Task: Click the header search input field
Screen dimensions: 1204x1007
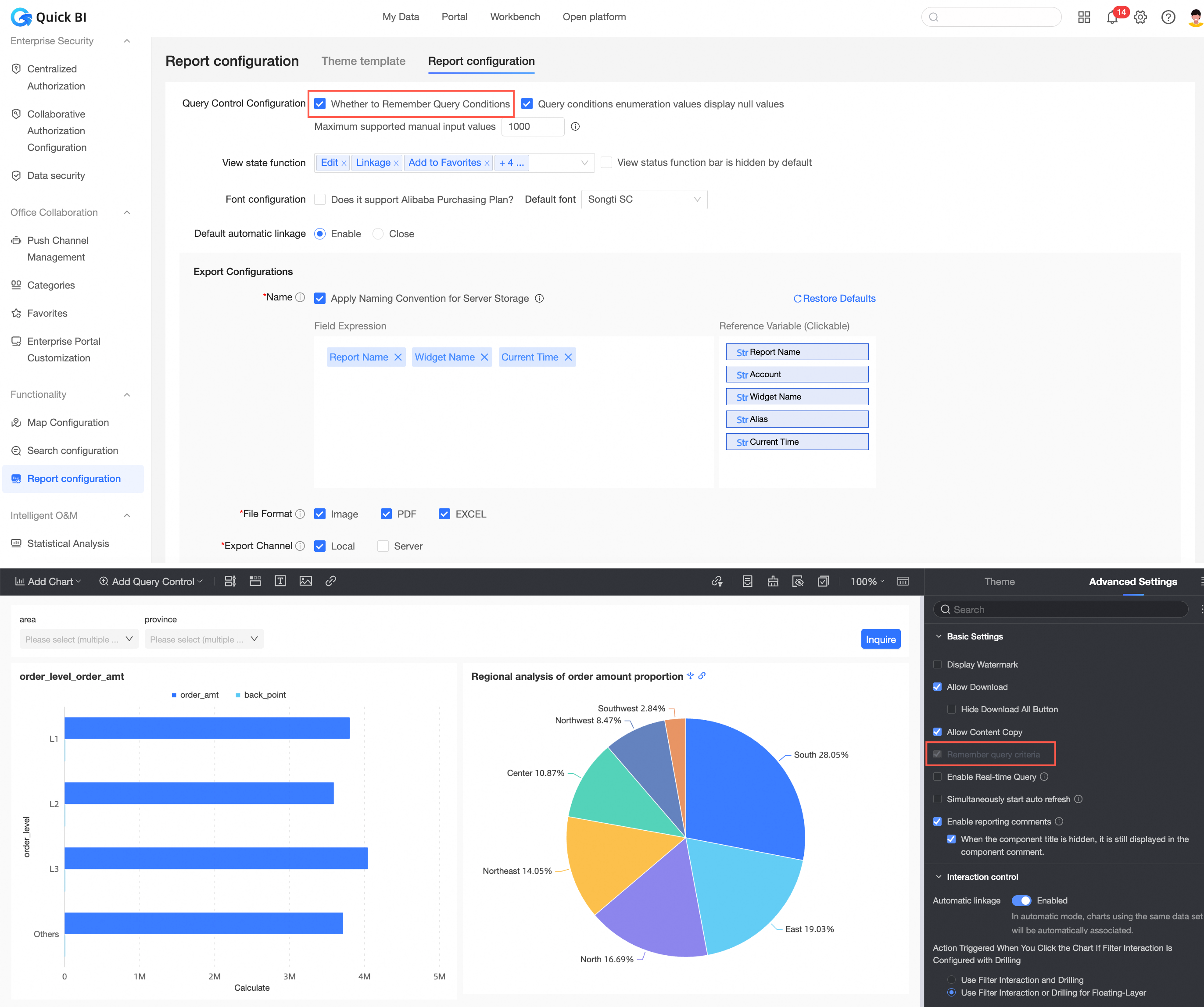Action: (991, 17)
